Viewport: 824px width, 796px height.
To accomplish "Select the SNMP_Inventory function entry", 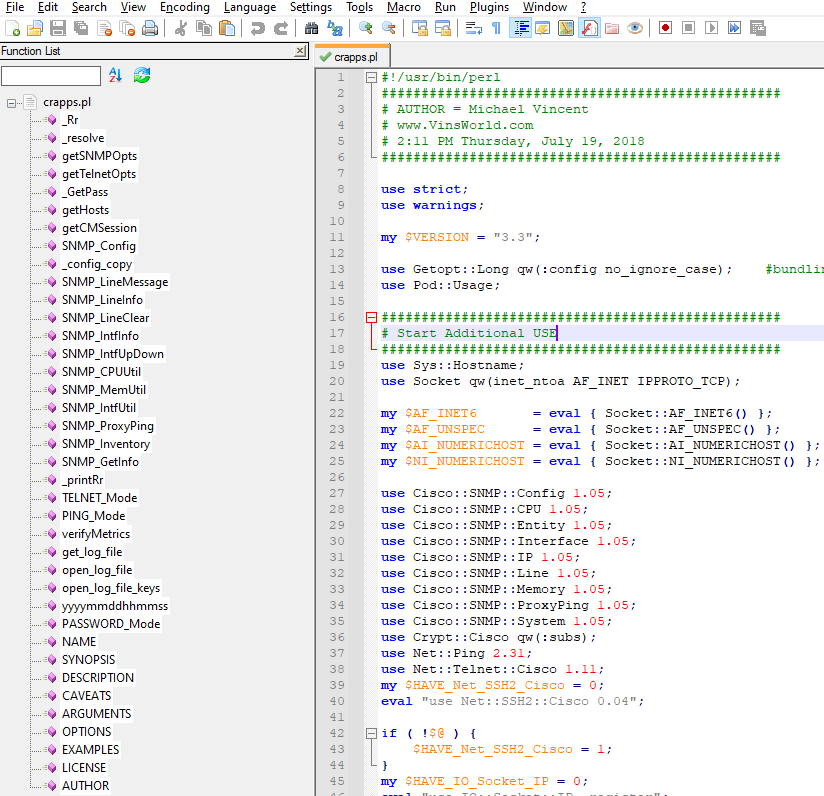I will tap(106, 444).
